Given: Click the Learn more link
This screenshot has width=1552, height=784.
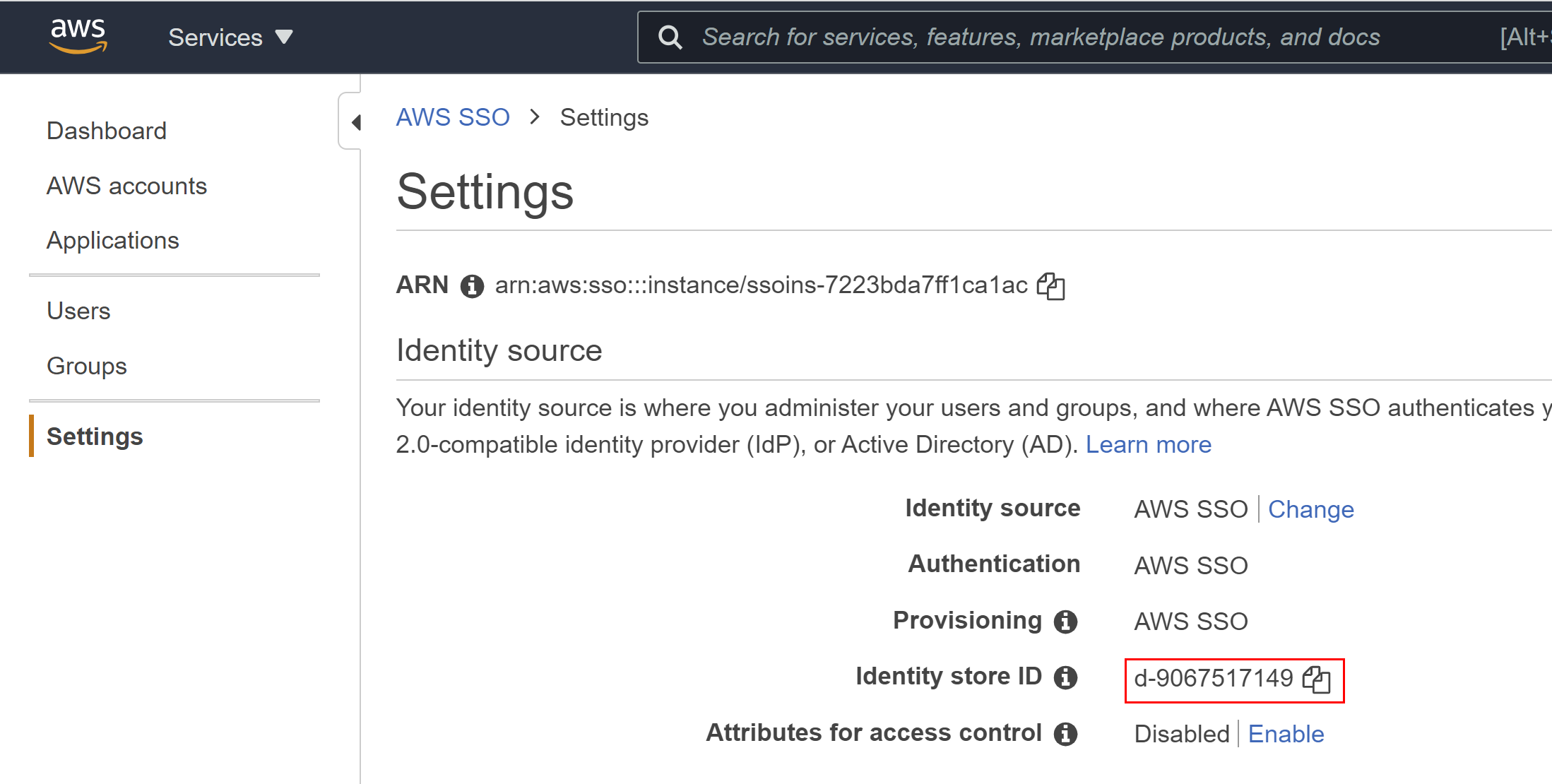Looking at the screenshot, I should coord(1149,444).
